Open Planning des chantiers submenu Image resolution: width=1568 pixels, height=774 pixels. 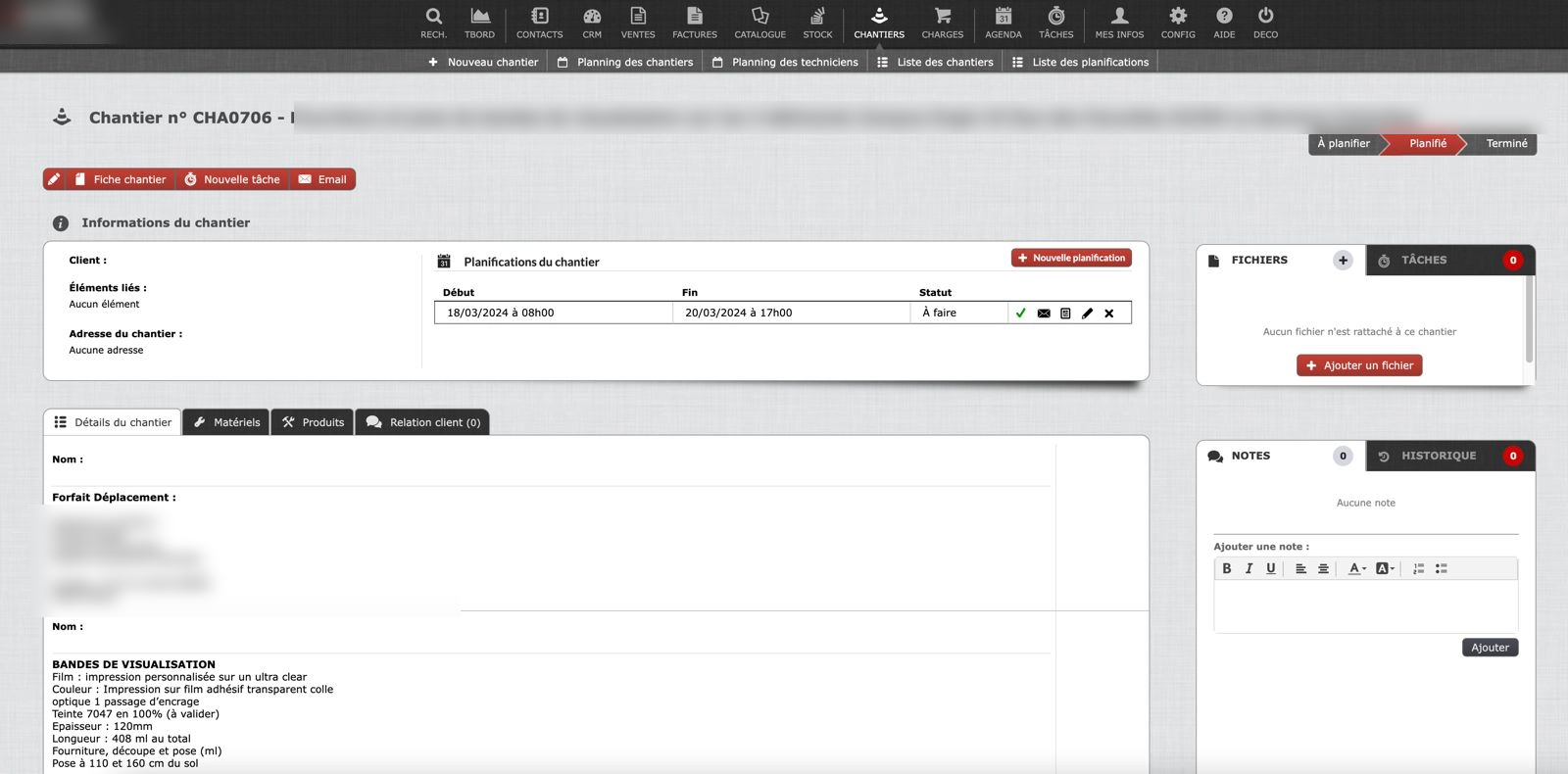(625, 62)
